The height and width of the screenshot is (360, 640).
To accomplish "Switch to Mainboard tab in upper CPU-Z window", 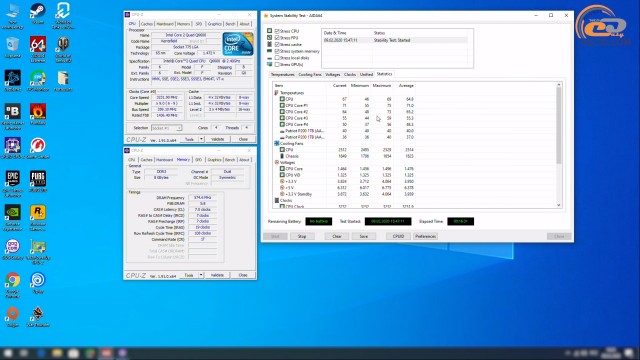I will coord(165,24).
